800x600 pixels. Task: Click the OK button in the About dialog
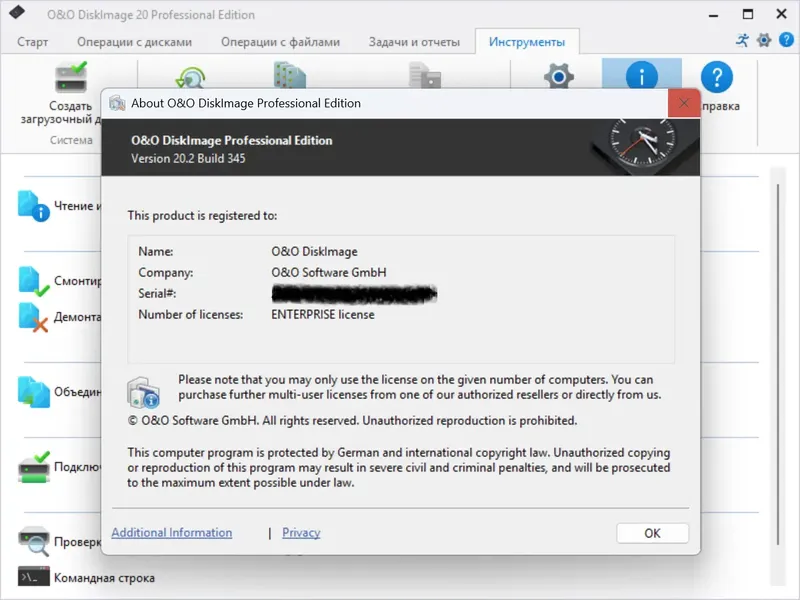pyautogui.click(x=652, y=533)
